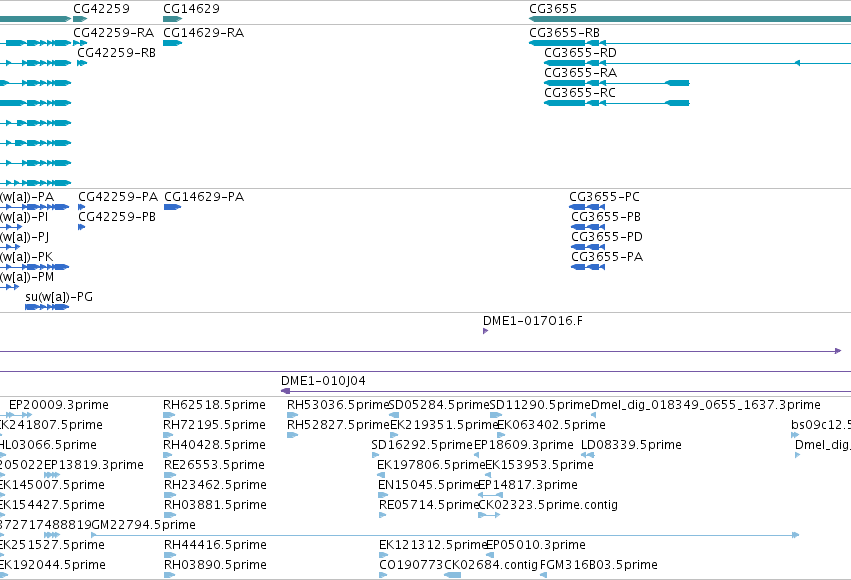Select the CG42259 gene label
Screen dimensions: 851x580
click(x=101, y=9)
